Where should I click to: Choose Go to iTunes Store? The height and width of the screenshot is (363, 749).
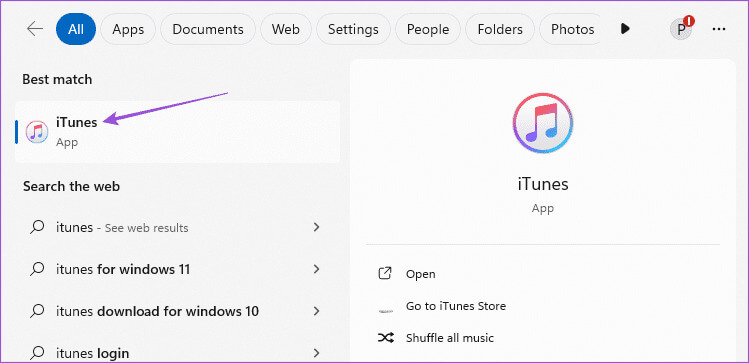456,306
